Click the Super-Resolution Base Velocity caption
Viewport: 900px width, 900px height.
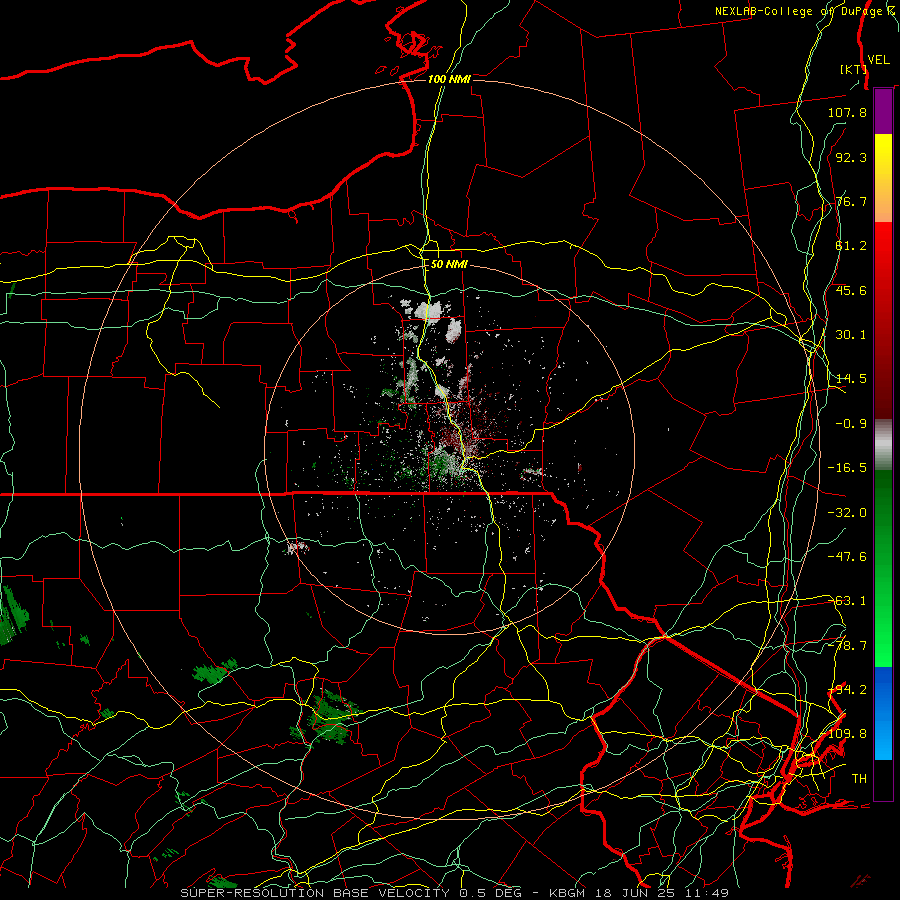[x=454, y=893]
